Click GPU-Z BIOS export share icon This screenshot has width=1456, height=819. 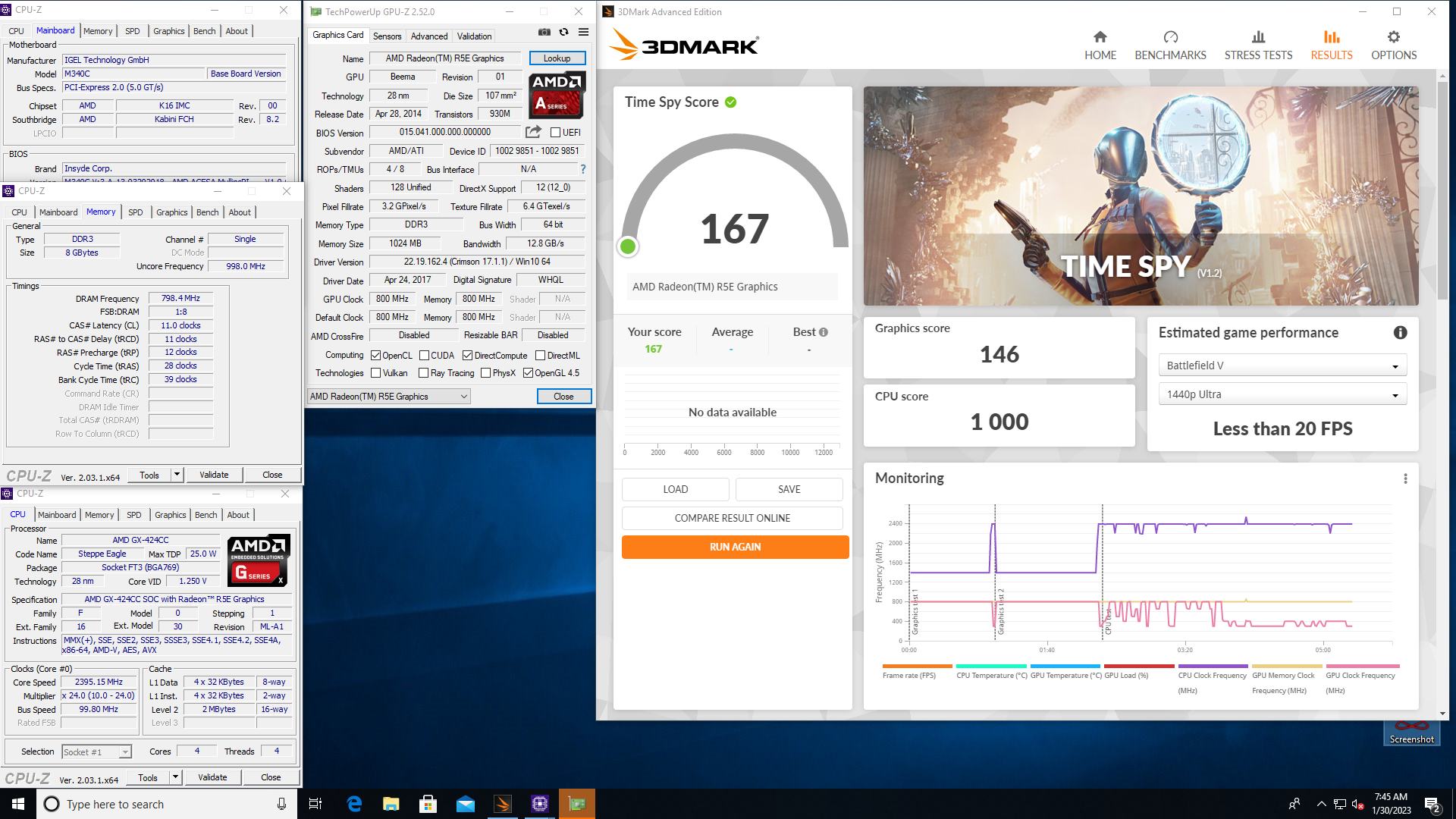[x=533, y=132]
